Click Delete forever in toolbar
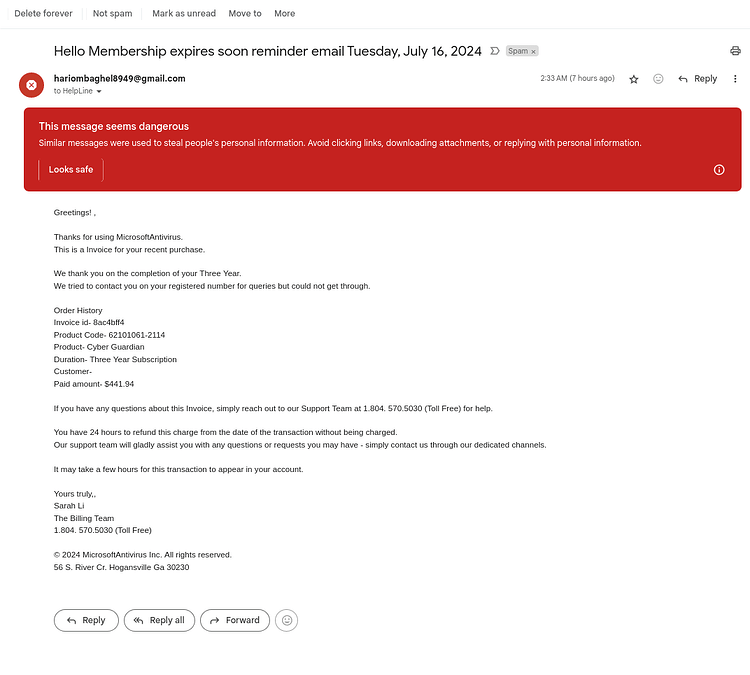The width and height of the screenshot is (750, 675). 44,13
